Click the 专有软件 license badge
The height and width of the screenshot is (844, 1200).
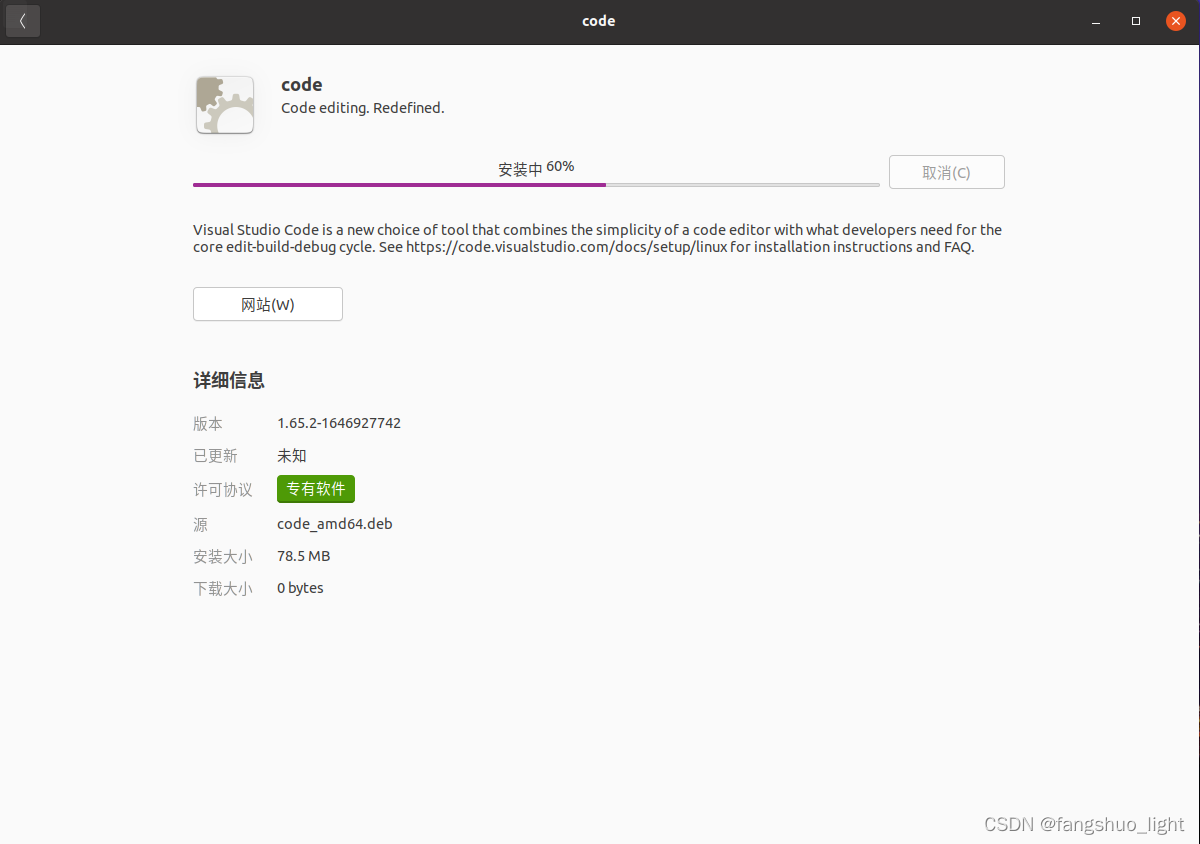pos(316,489)
